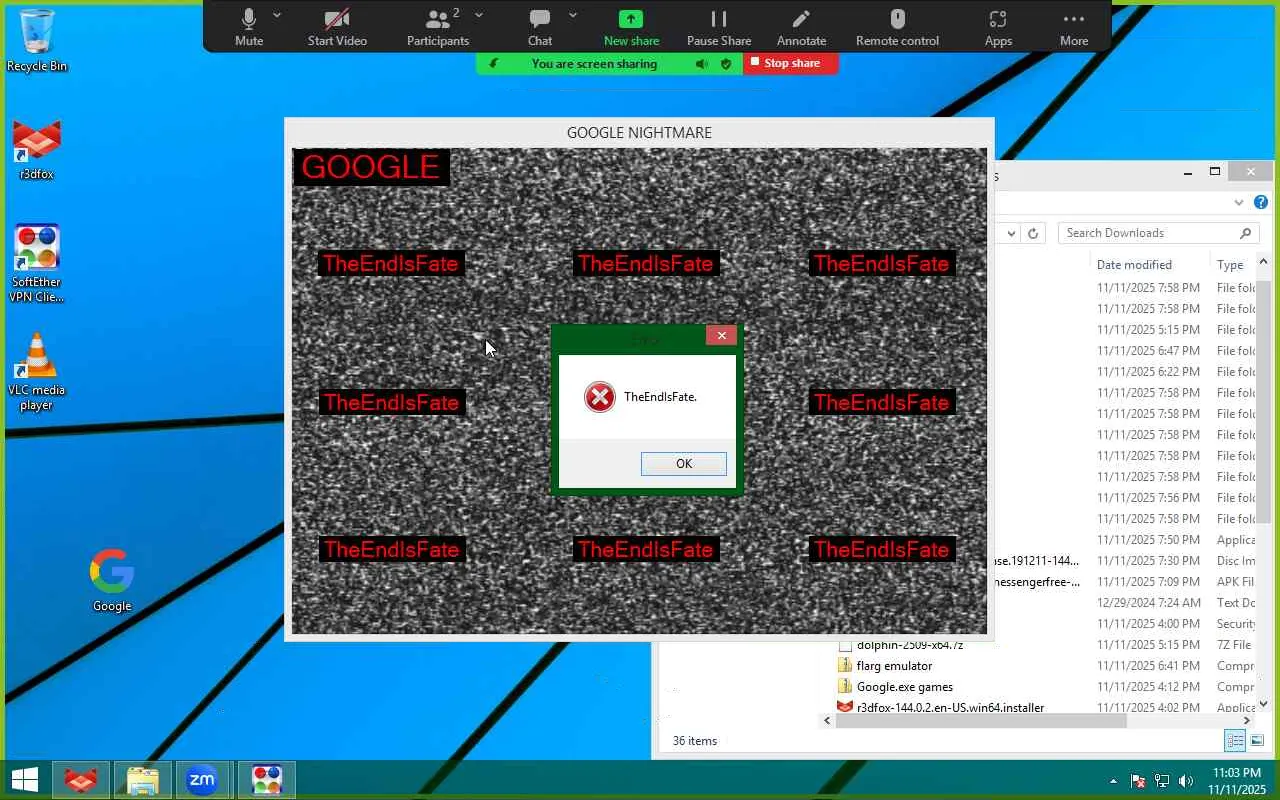Pause Share in the Zoom toolbar
Viewport: 1280px width, 800px height.
click(x=719, y=27)
